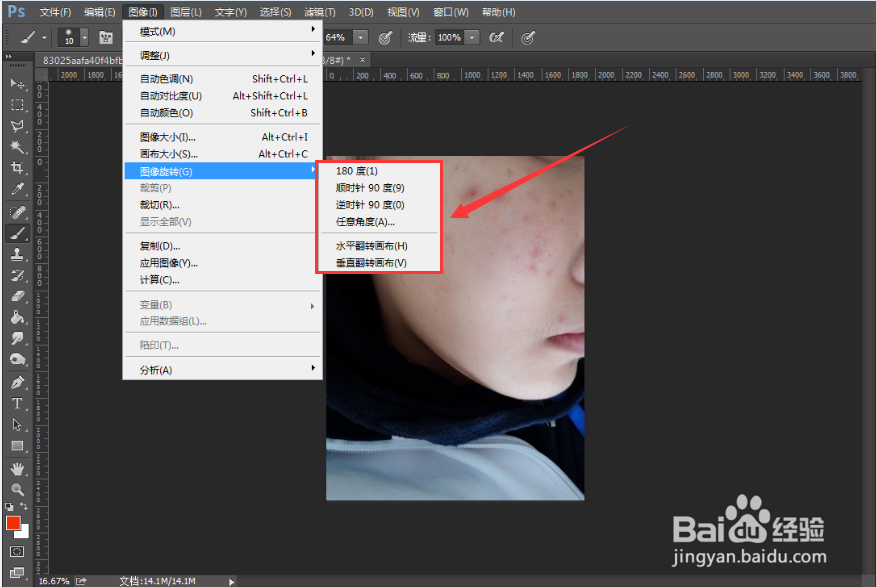Open 图像大小(I)... dialog
The height and width of the screenshot is (587, 876).
click(x=222, y=137)
